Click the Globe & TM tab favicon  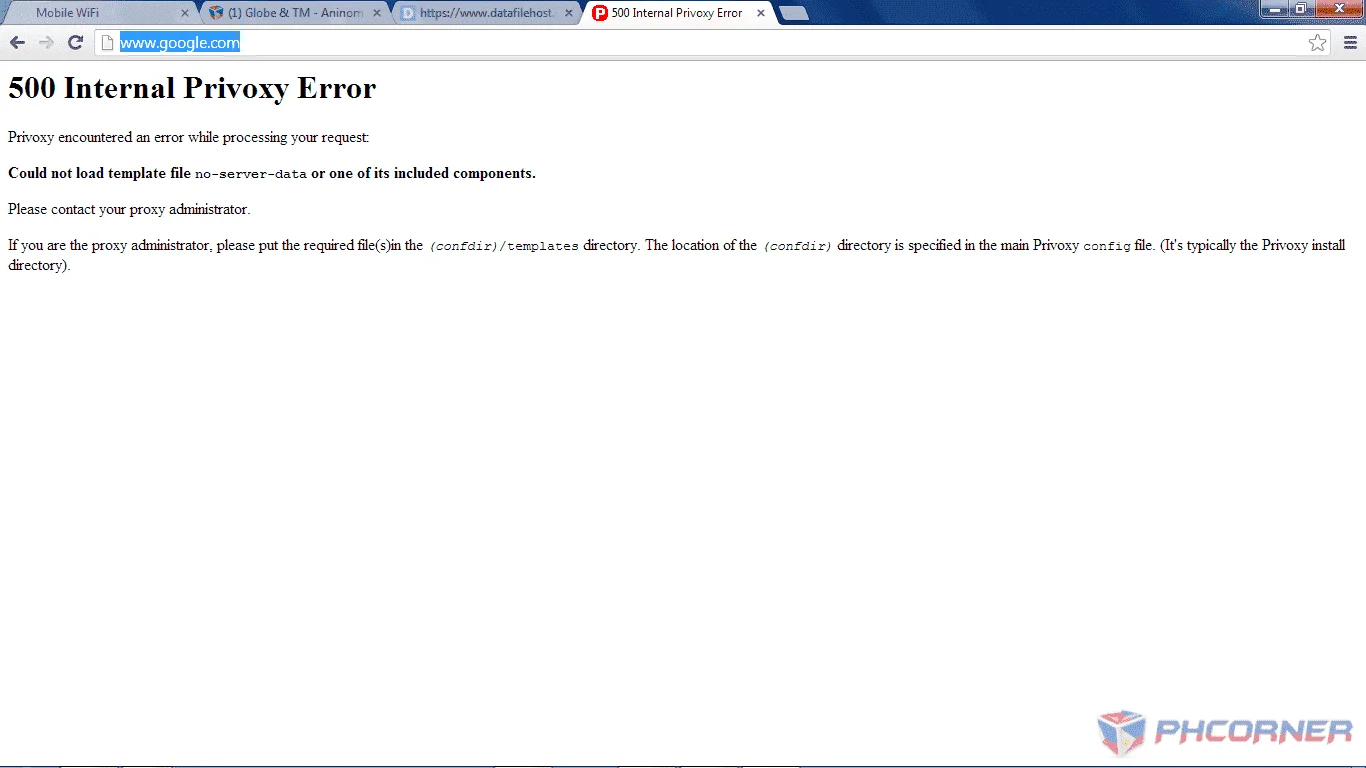click(216, 13)
